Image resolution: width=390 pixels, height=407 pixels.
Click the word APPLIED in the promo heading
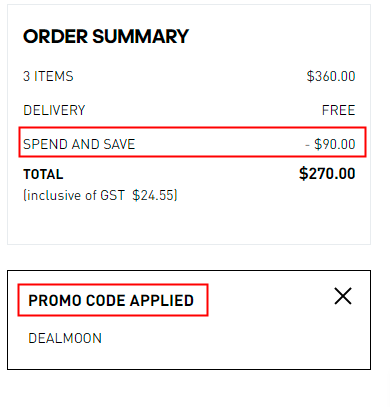(x=162, y=300)
